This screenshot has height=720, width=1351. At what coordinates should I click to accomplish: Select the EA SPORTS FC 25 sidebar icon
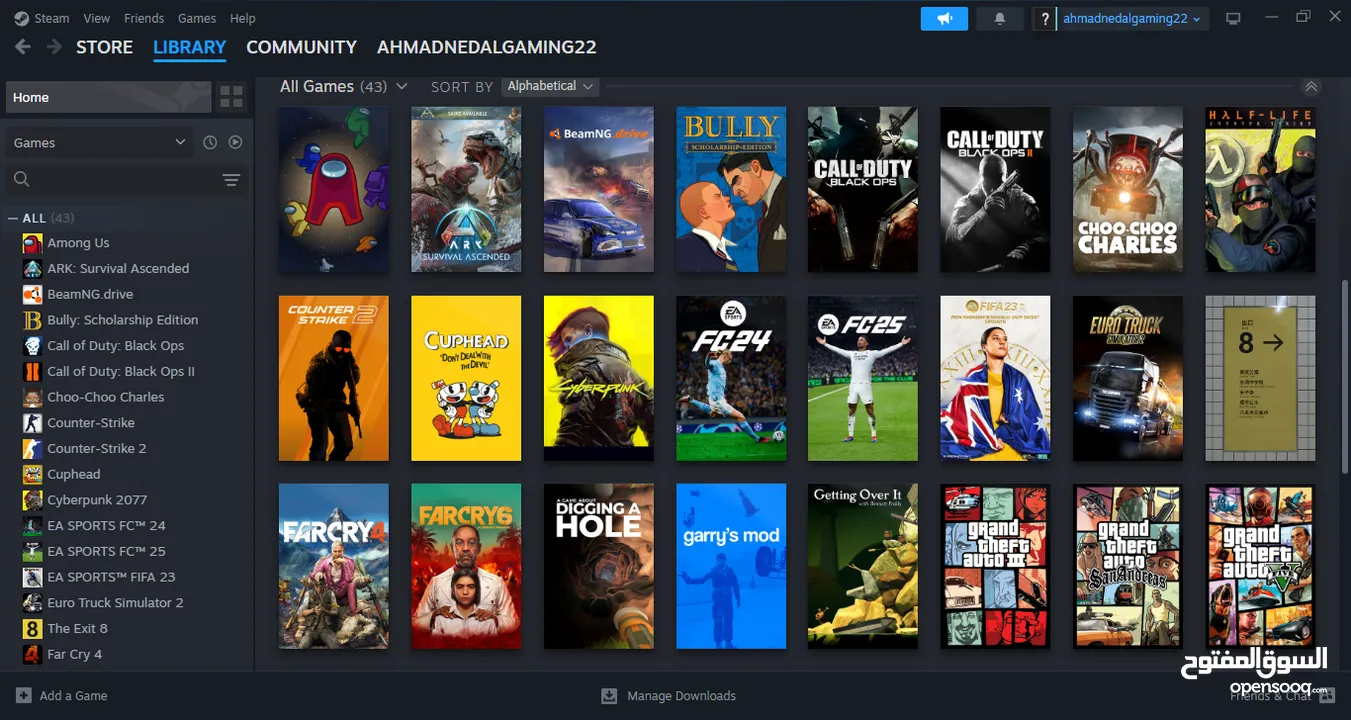pyautogui.click(x=32, y=551)
